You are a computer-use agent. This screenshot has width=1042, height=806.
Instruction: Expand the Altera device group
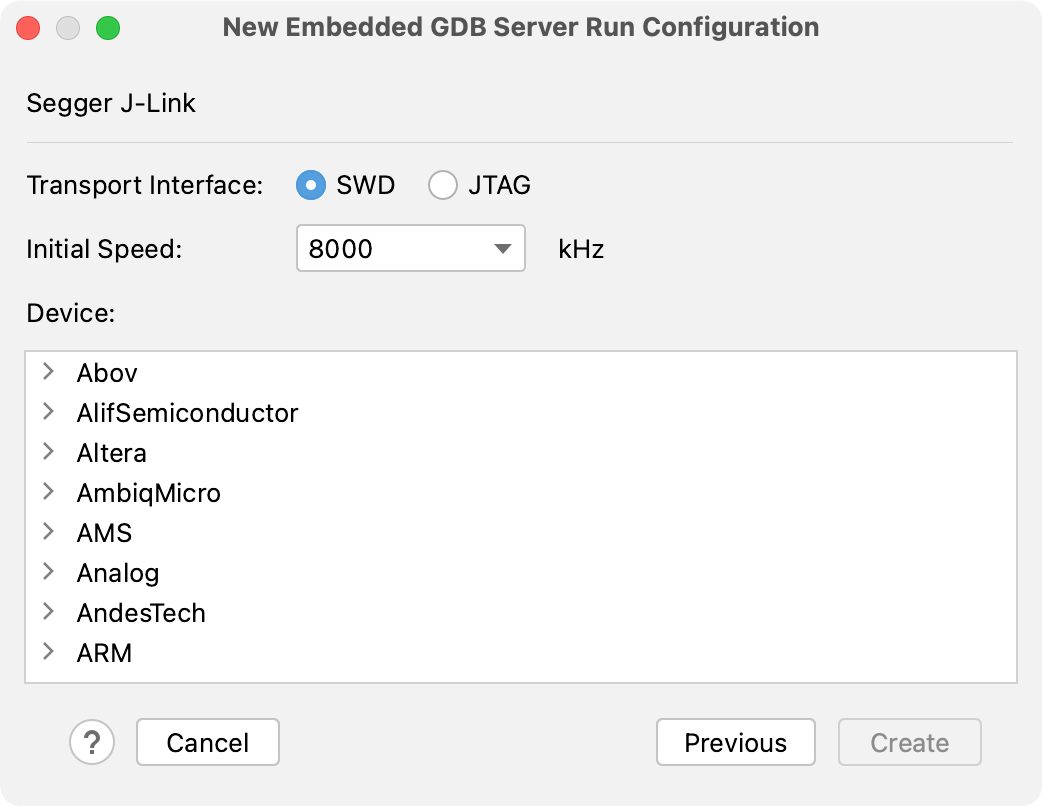point(47,452)
